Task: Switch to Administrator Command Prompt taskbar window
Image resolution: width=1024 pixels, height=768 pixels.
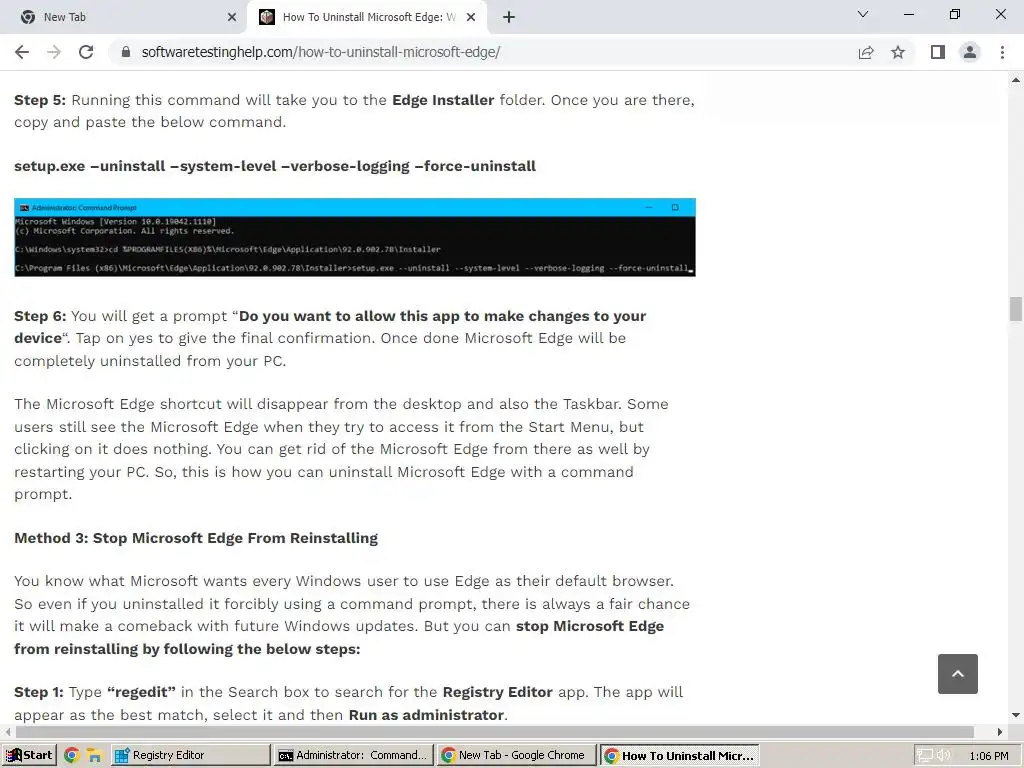Action: click(353, 756)
